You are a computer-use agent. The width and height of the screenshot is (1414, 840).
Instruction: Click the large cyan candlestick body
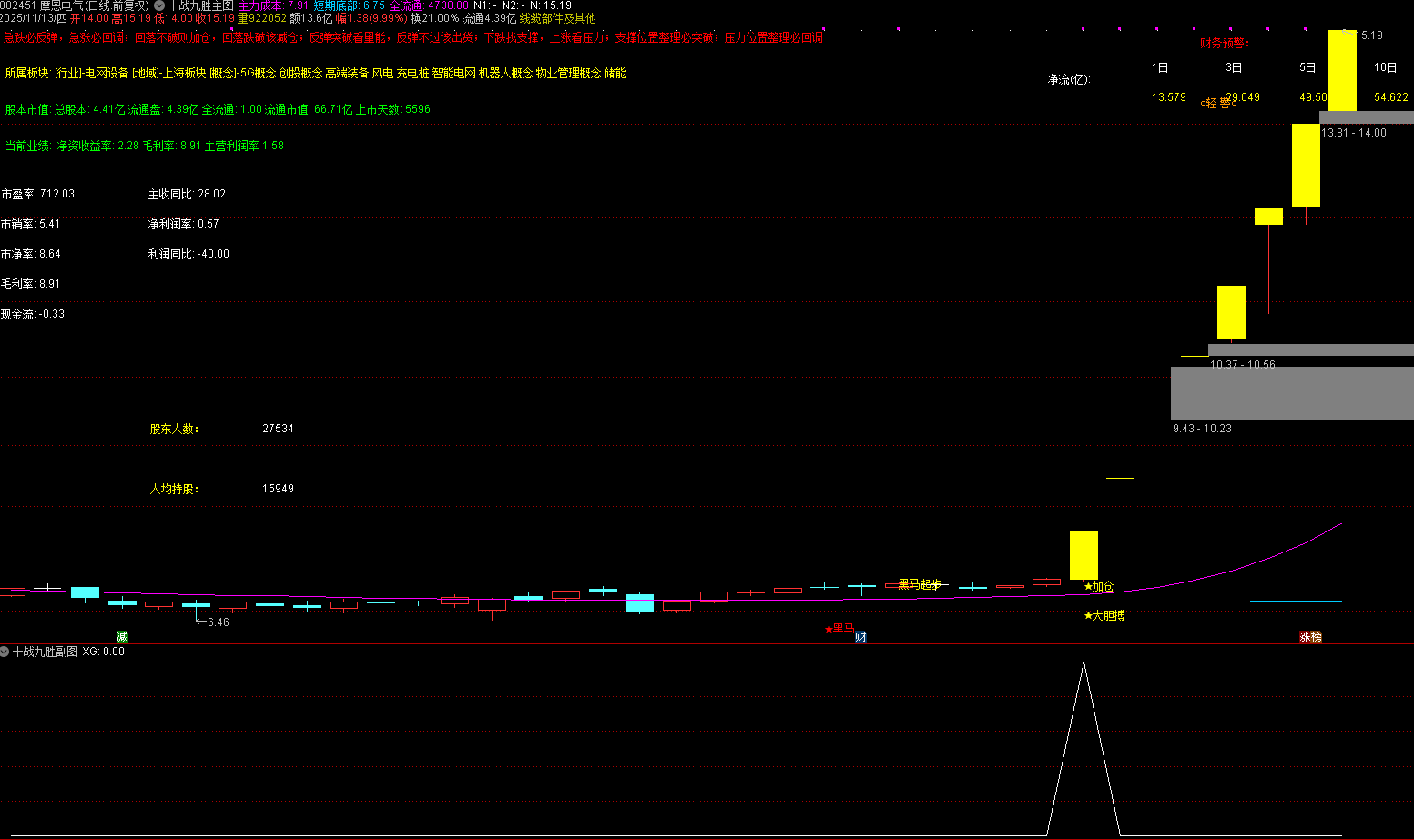point(639,602)
